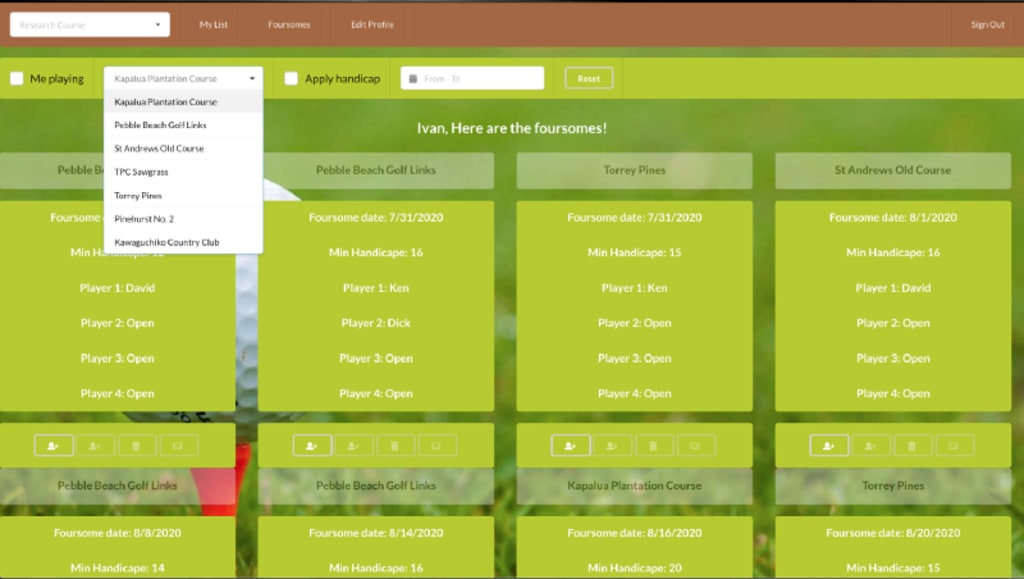Viewport: 1024px width, 579px height.
Task: Leave the Torrey Pines 7/31/2020 foursome
Action: tap(613, 446)
